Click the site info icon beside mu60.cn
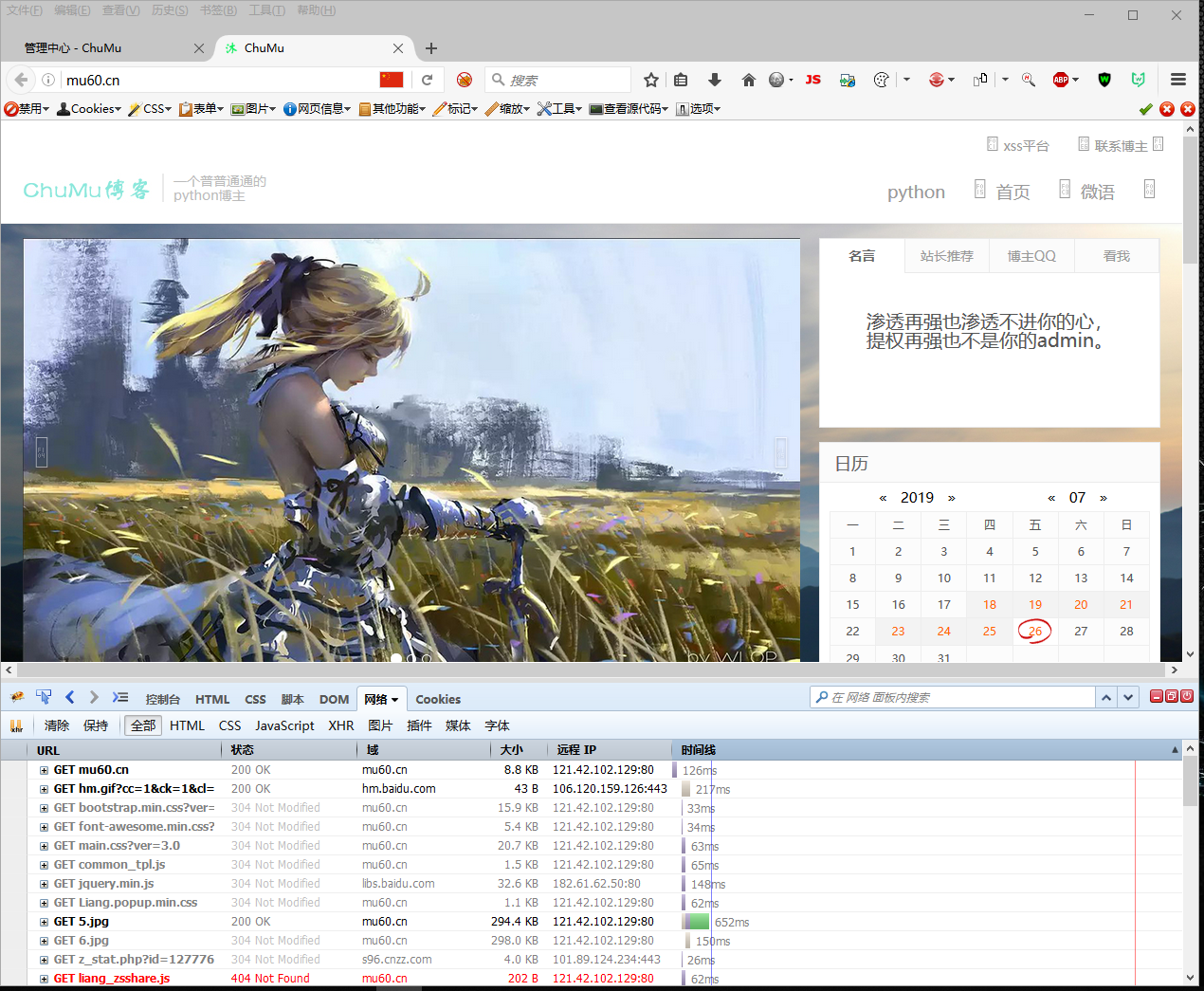This screenshot has height=991, width=1204. [x=48, y=80]
